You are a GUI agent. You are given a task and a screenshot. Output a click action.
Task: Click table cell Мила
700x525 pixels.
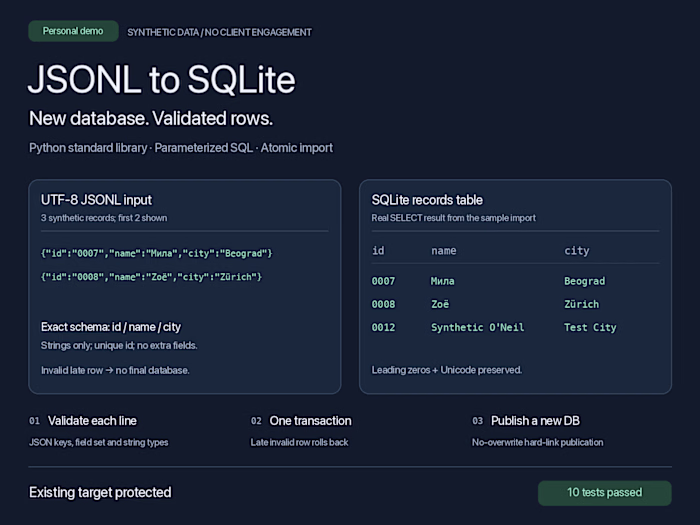click(442, 281)
